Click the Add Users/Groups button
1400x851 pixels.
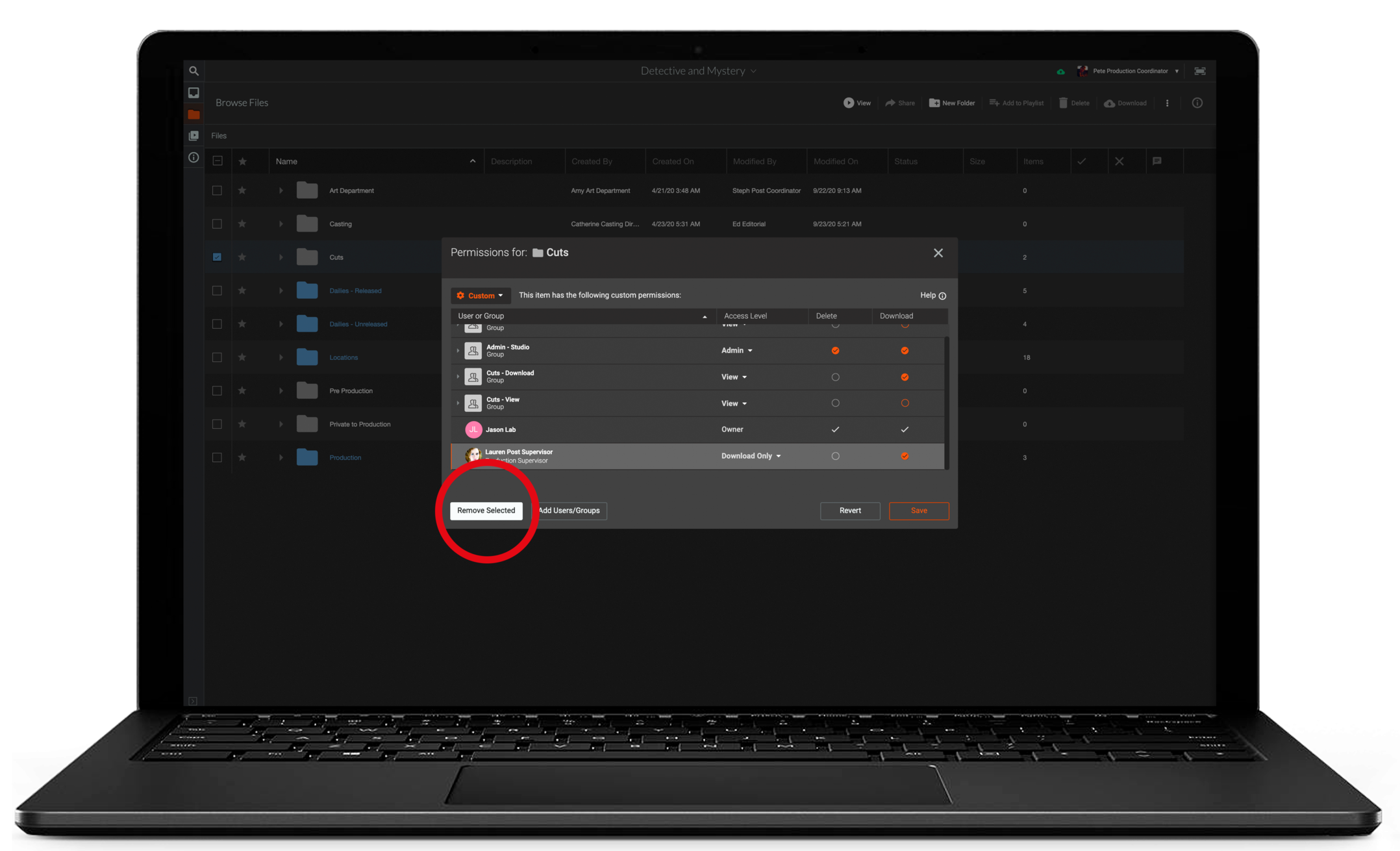click(569, 511)
